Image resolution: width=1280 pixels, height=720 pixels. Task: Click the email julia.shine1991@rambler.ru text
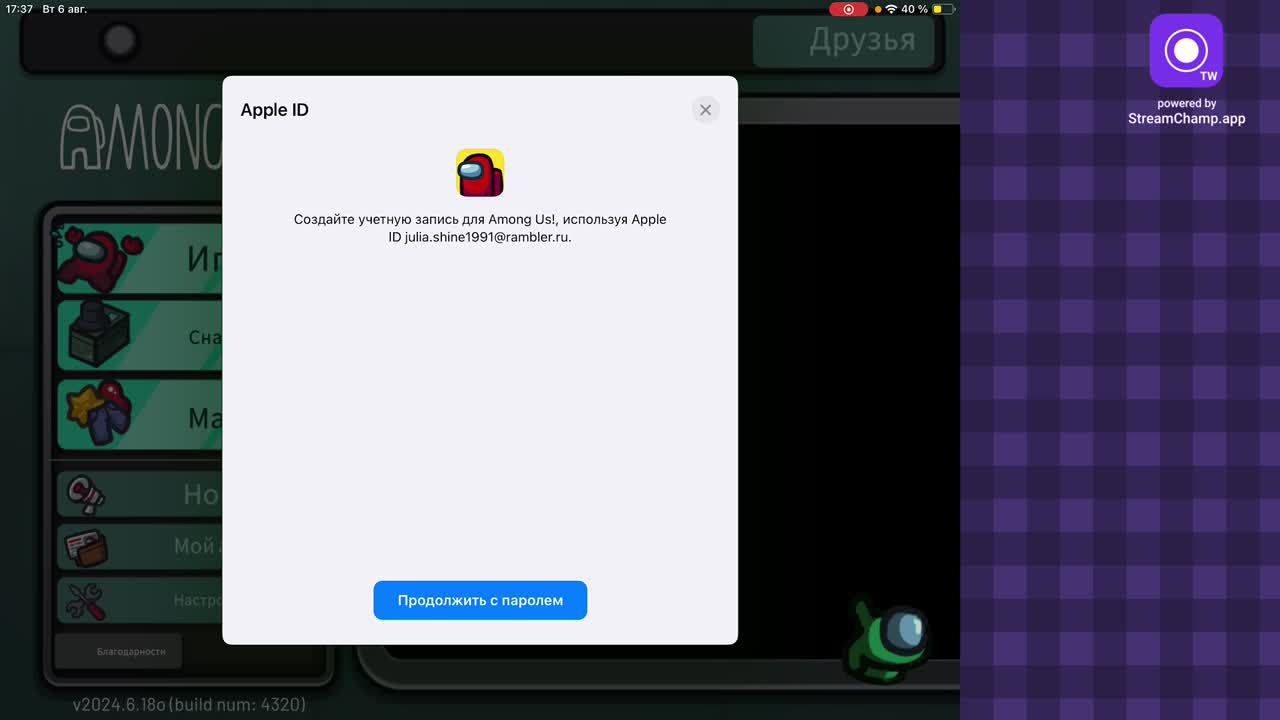[488, 237]
